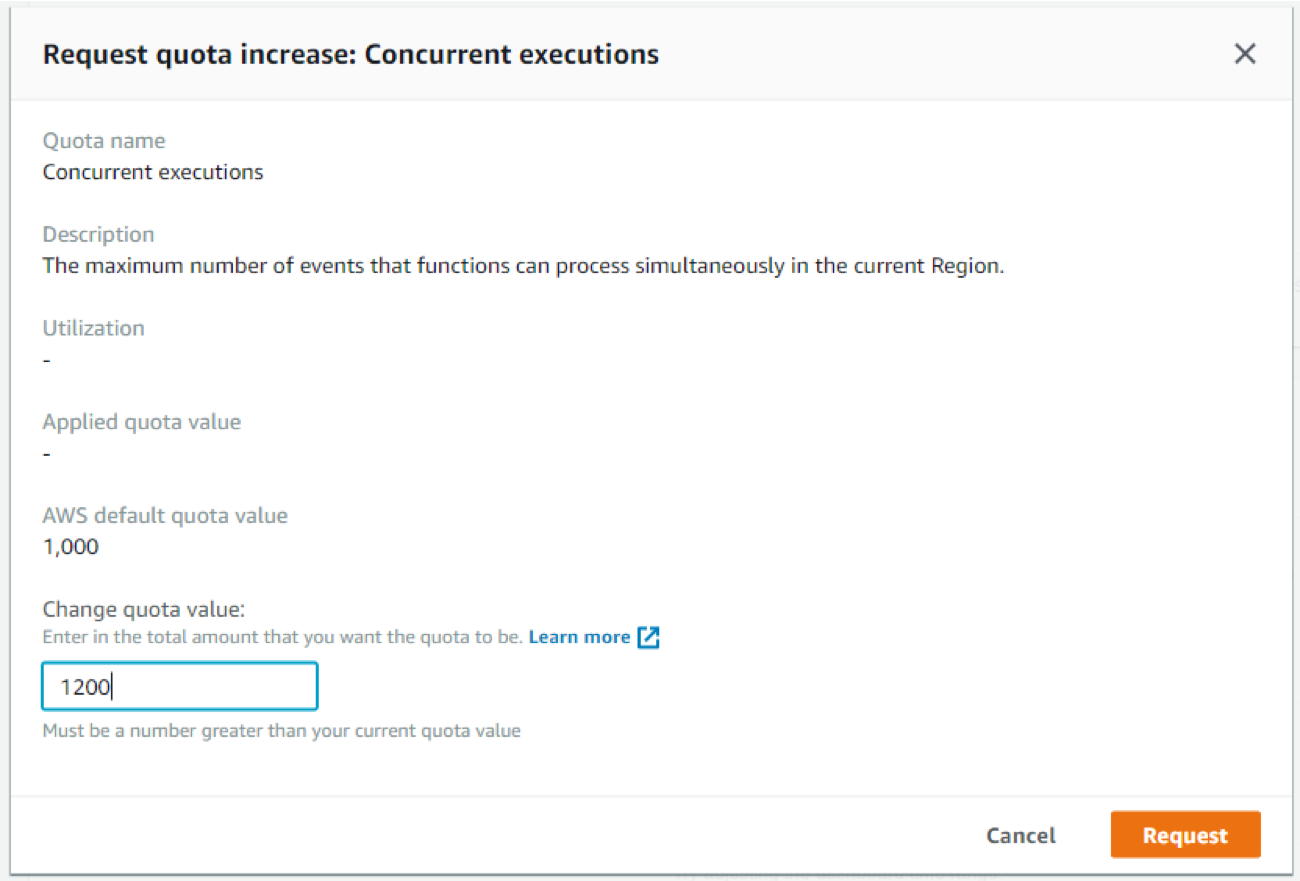Image resolution: width=1300 pixels, height=881 pixels.
Task: Submit with the orange Request button
Action: 1185,835
